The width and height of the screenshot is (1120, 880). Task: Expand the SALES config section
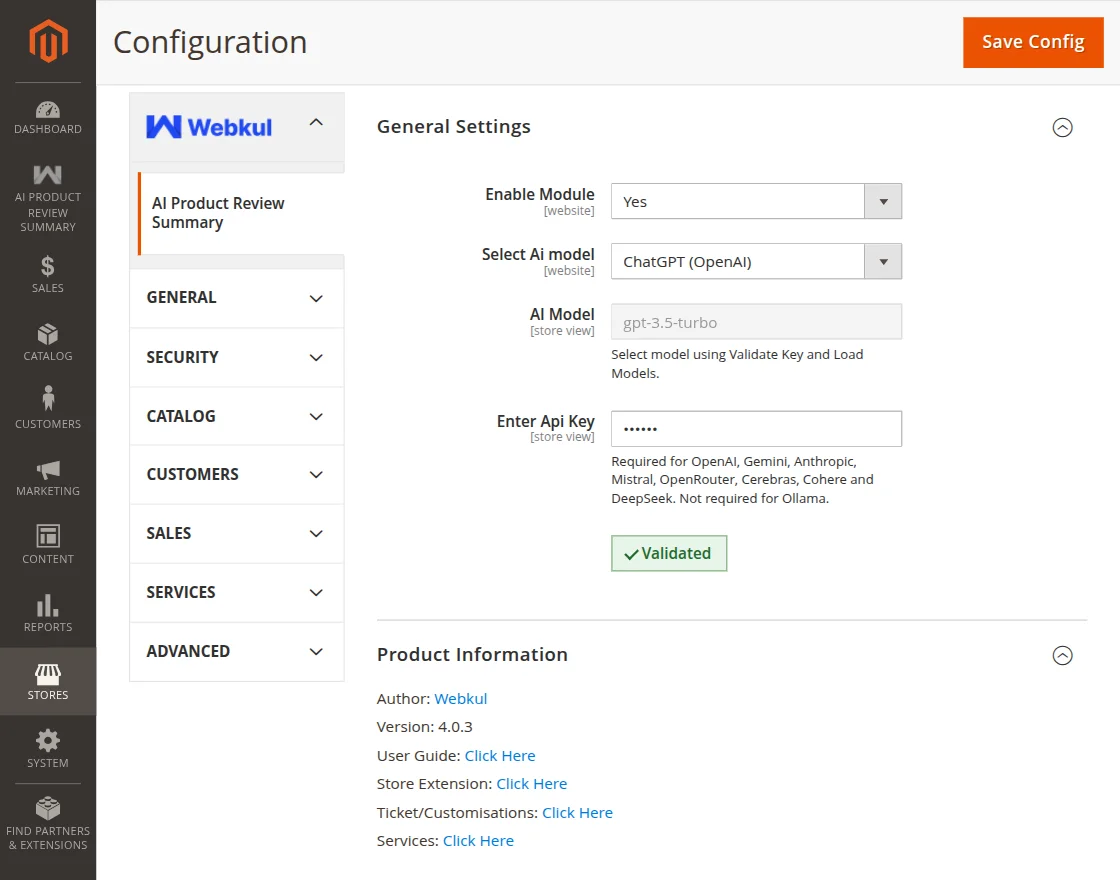point(236,534)
